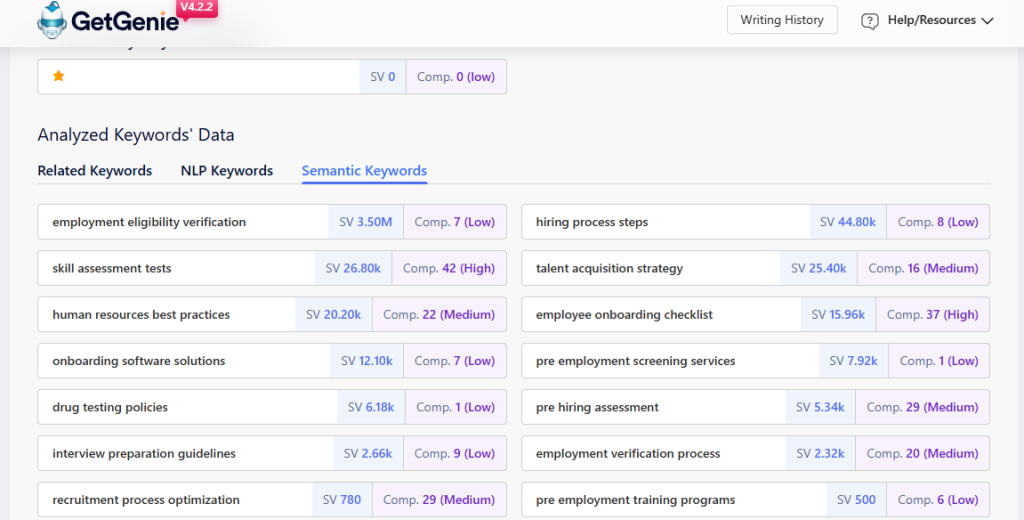Image resolution: width=1024 pixels, height=520 pixels.
Task: Open the Writing History button
Action: tap(781, 20)
